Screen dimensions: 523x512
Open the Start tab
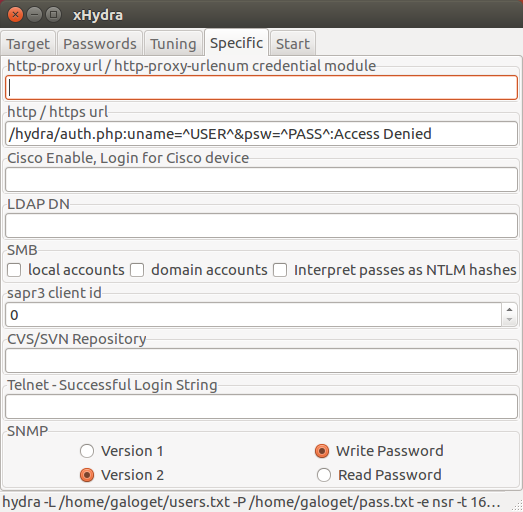pyautogui.click(x=293, y=43)
